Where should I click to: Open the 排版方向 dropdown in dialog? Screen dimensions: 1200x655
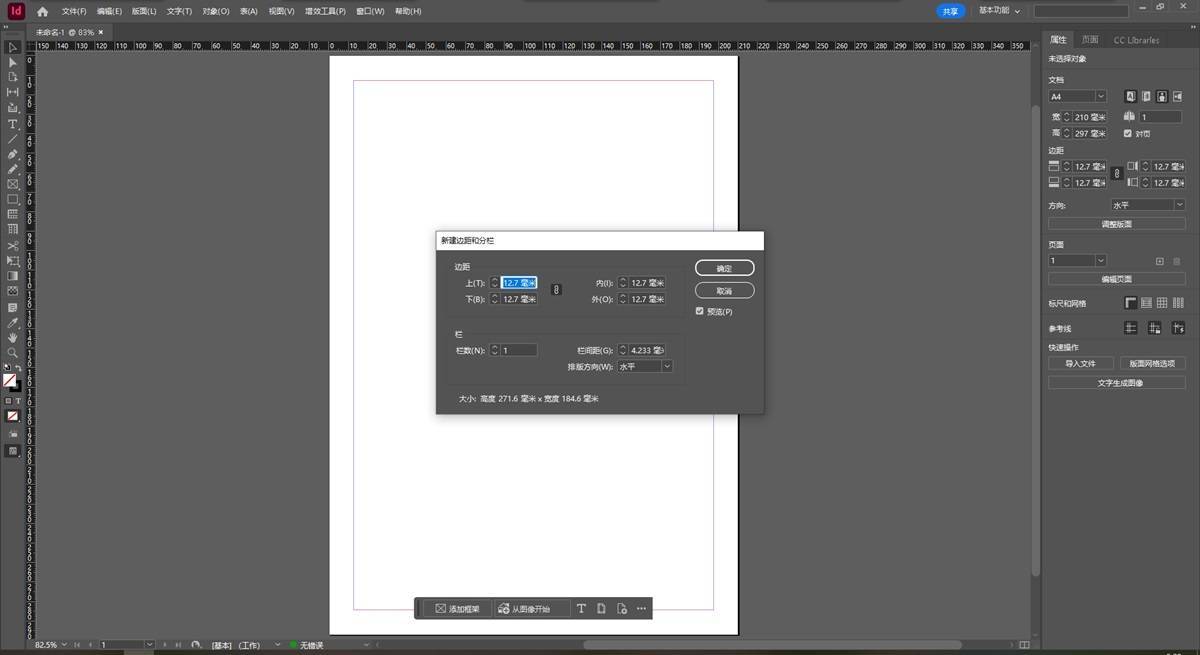coord(645,367)
